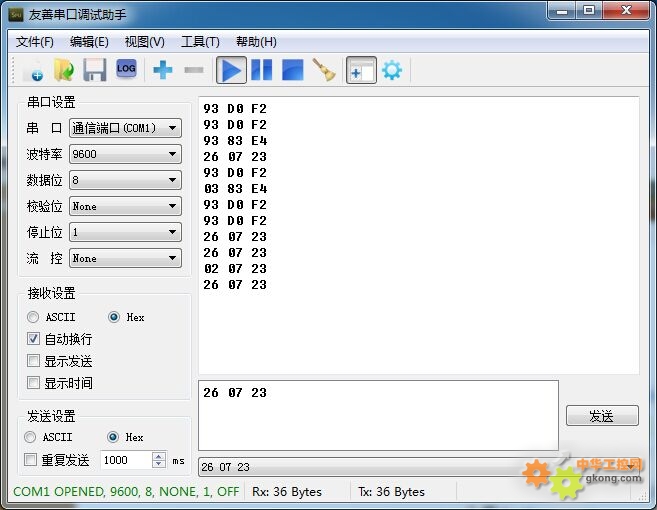This screenshot has width=657, height=510.
Task: Select Hex in receive settings
Action: click(126, 317)
